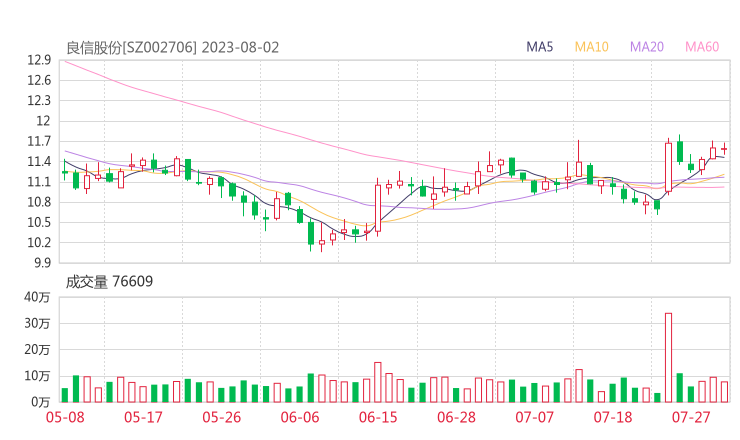Viewport: 740px width, 440px height.
Task: Click the 12.9 price axis label
Action: [39, 60]
